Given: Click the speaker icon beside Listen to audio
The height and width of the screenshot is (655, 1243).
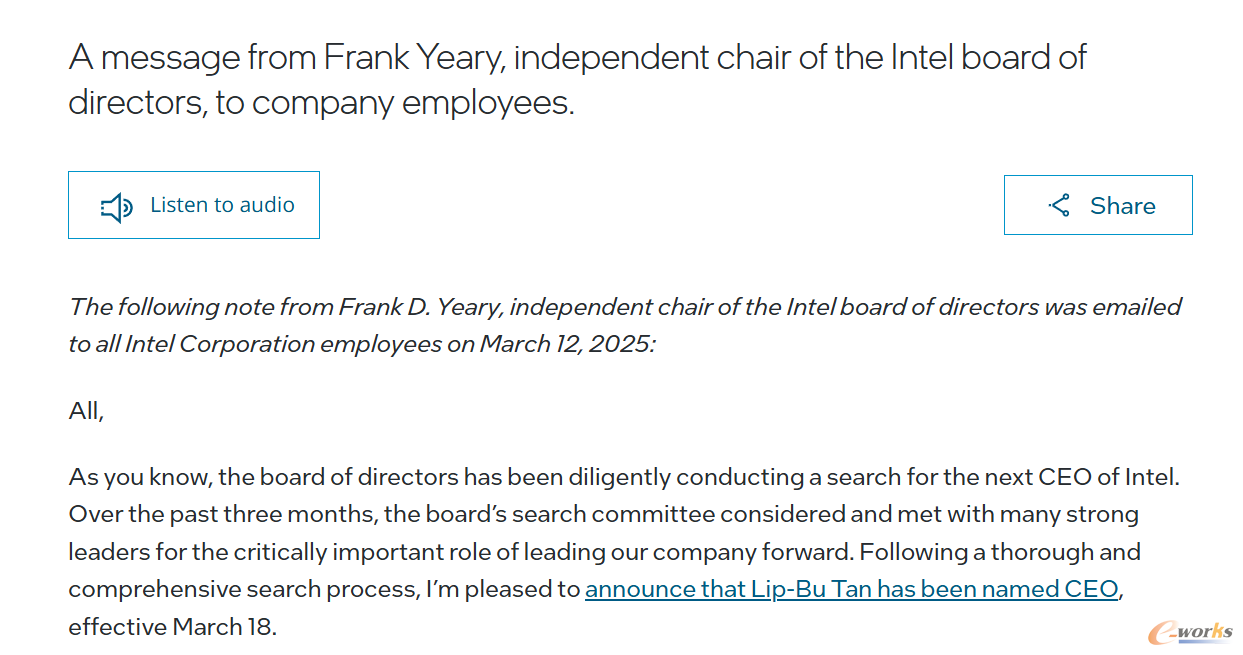Looking at the screenshot, I should (x=117, y=207).
